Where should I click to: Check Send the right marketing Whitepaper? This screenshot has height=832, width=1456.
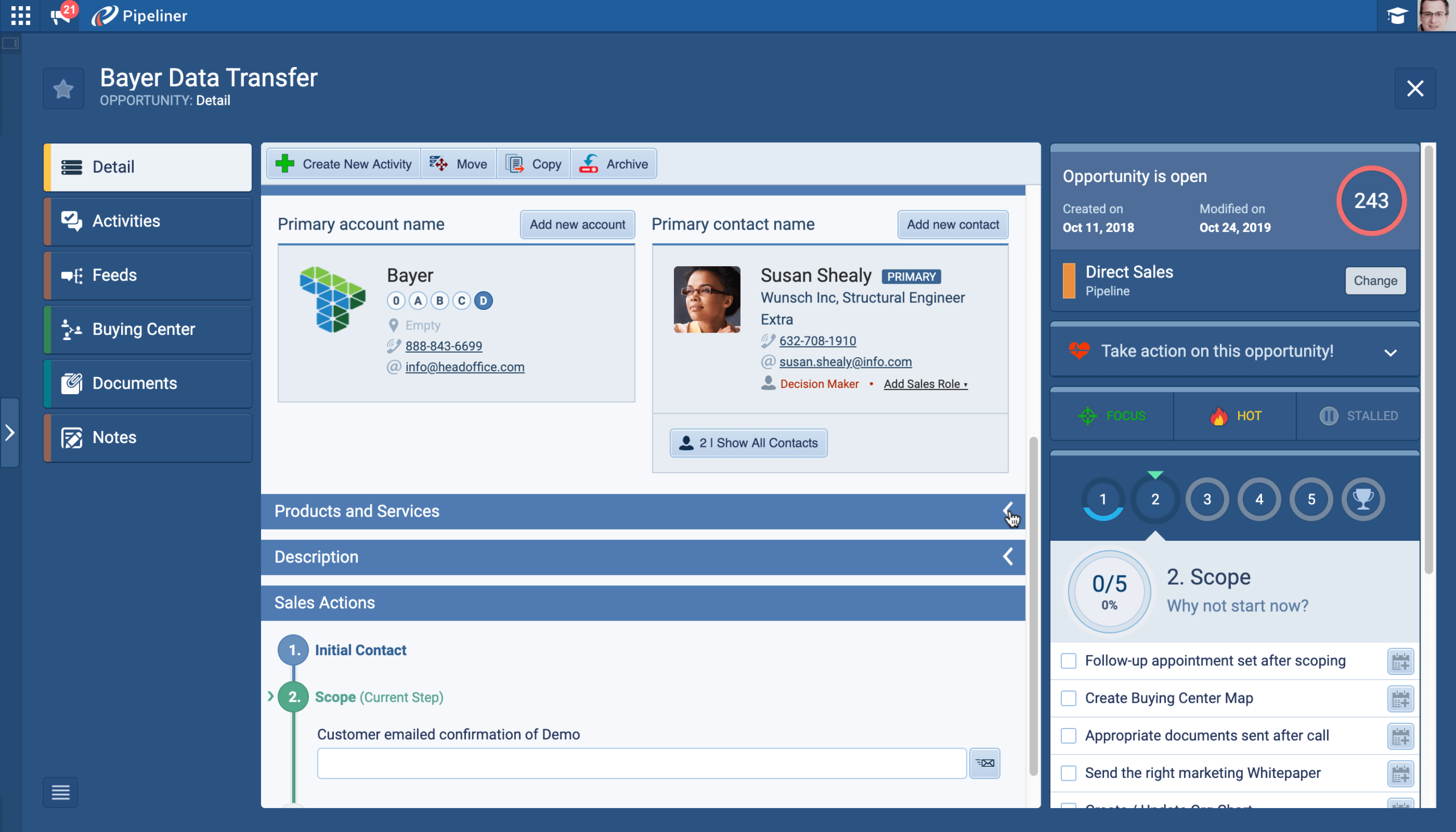1068,773
